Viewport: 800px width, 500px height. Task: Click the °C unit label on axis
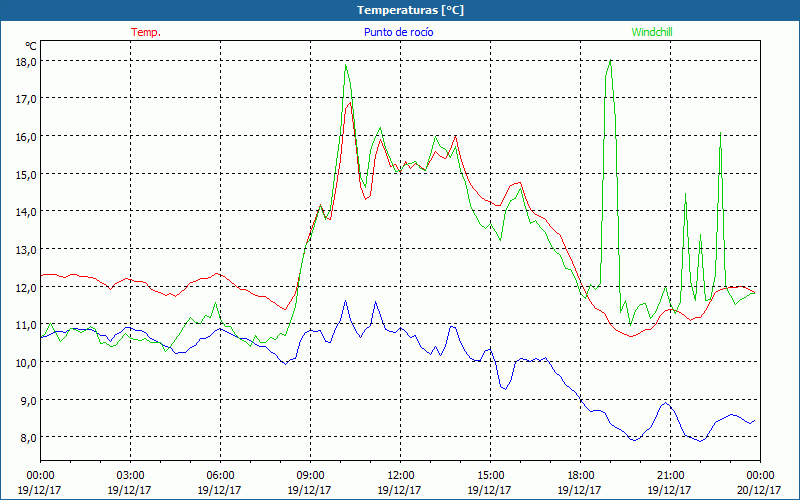tap(31, 46)
